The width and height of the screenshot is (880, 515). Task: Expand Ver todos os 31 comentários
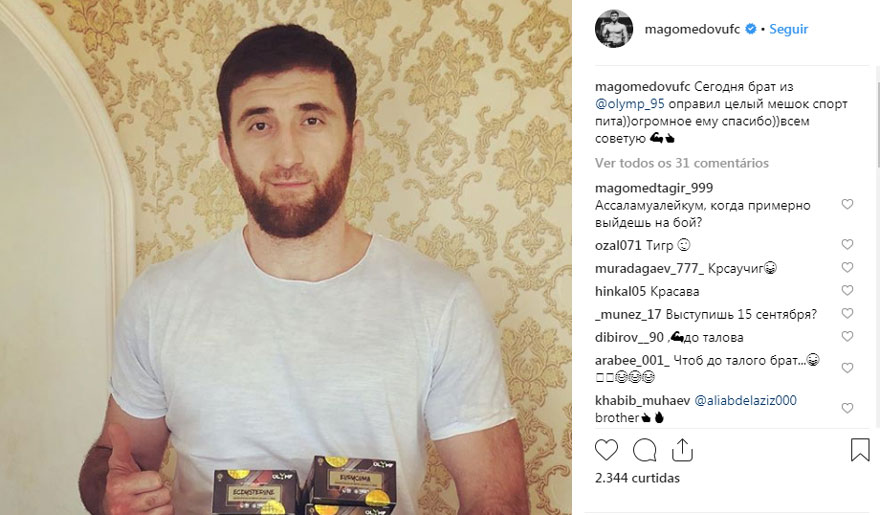pos(681,163)
